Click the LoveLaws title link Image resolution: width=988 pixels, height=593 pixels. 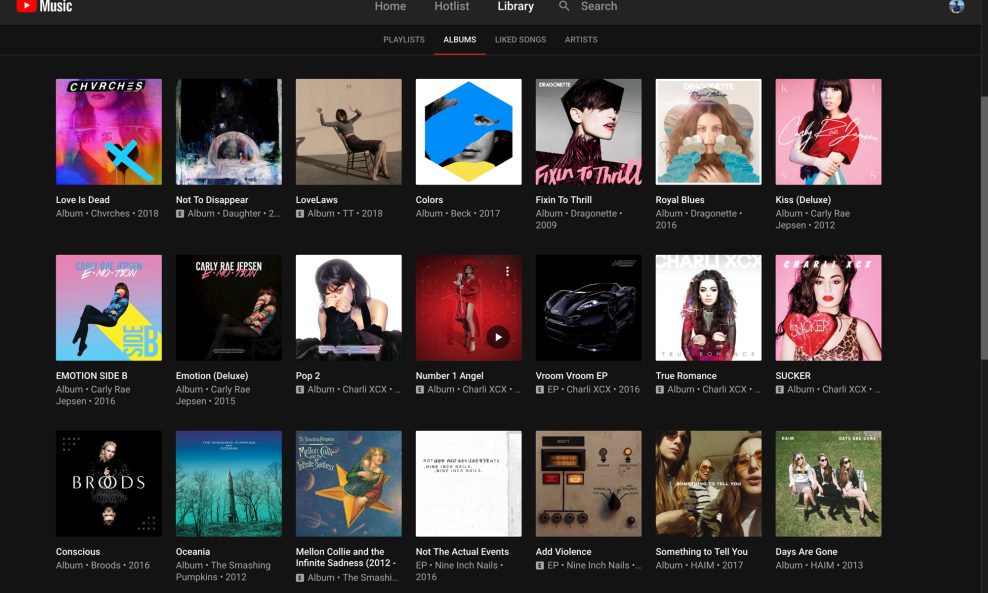316,200
